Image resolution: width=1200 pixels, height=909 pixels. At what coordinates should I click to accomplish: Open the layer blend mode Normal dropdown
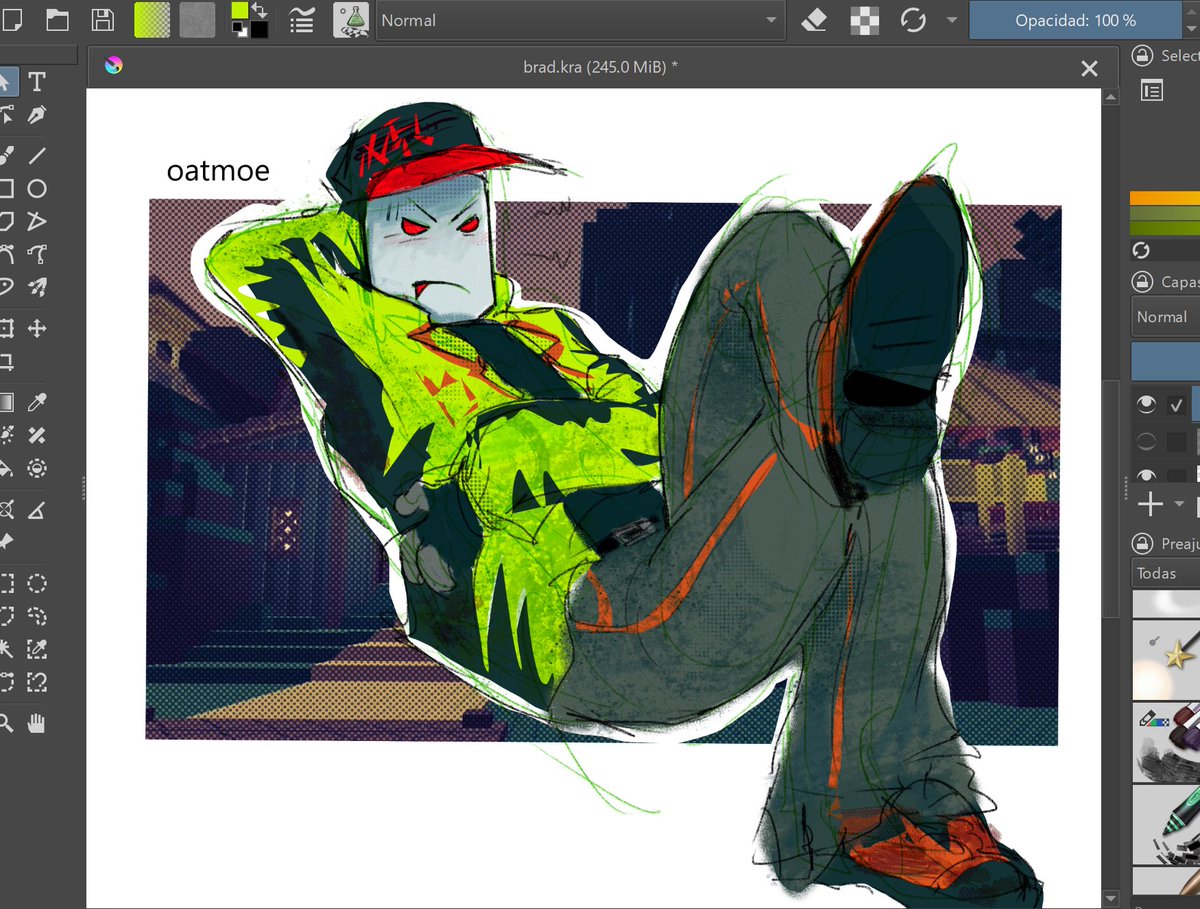coord(1166,317)
